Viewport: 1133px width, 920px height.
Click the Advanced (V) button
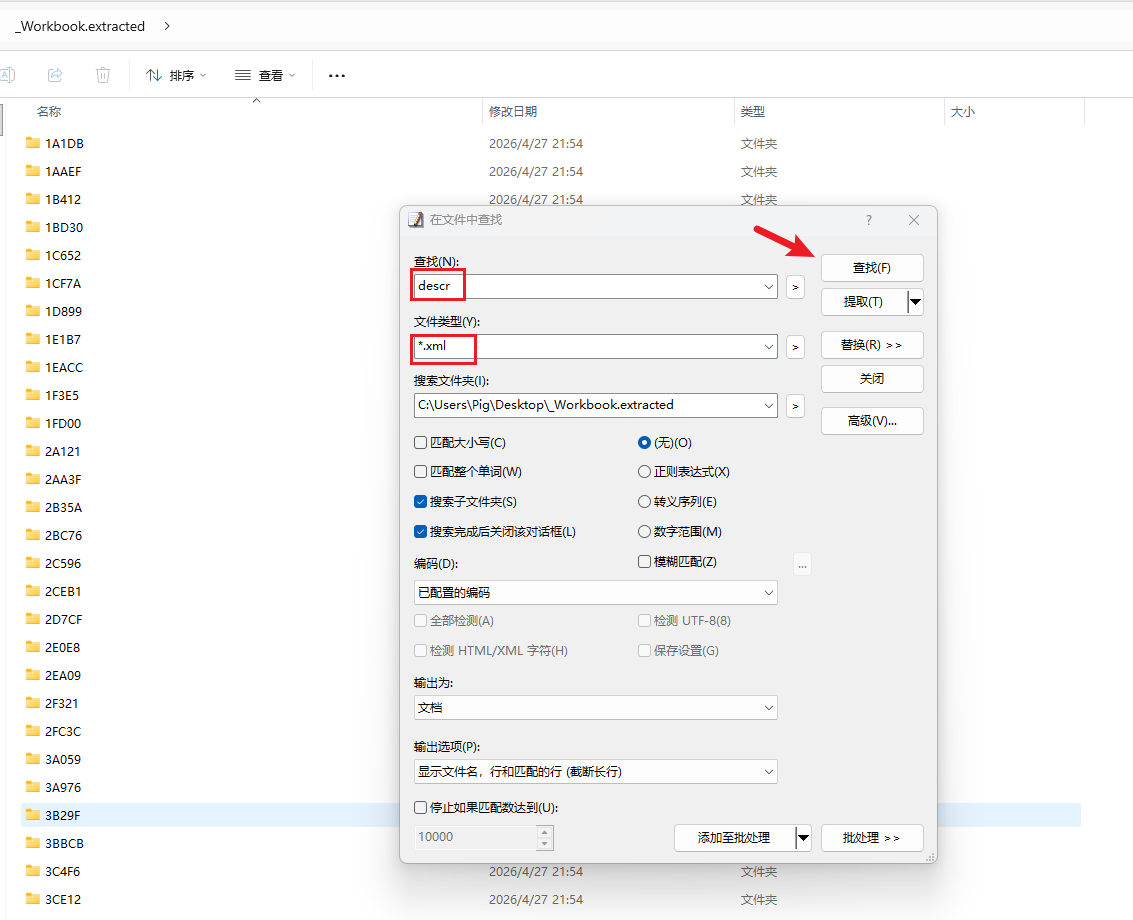[871, 421]
